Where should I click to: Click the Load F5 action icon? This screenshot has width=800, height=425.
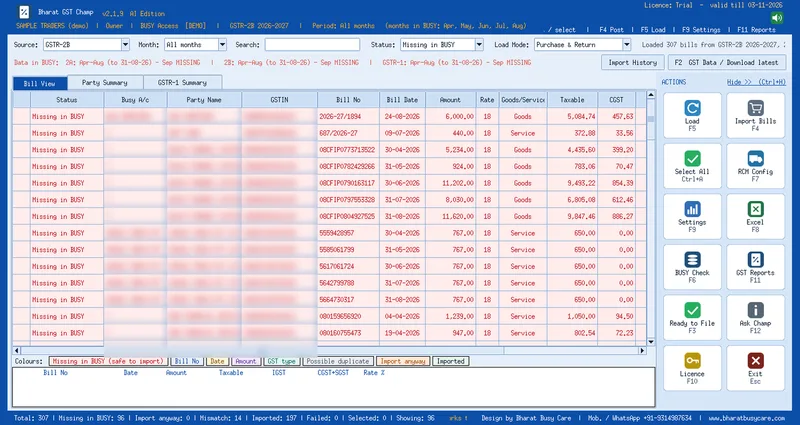click(x=692, y=108)
